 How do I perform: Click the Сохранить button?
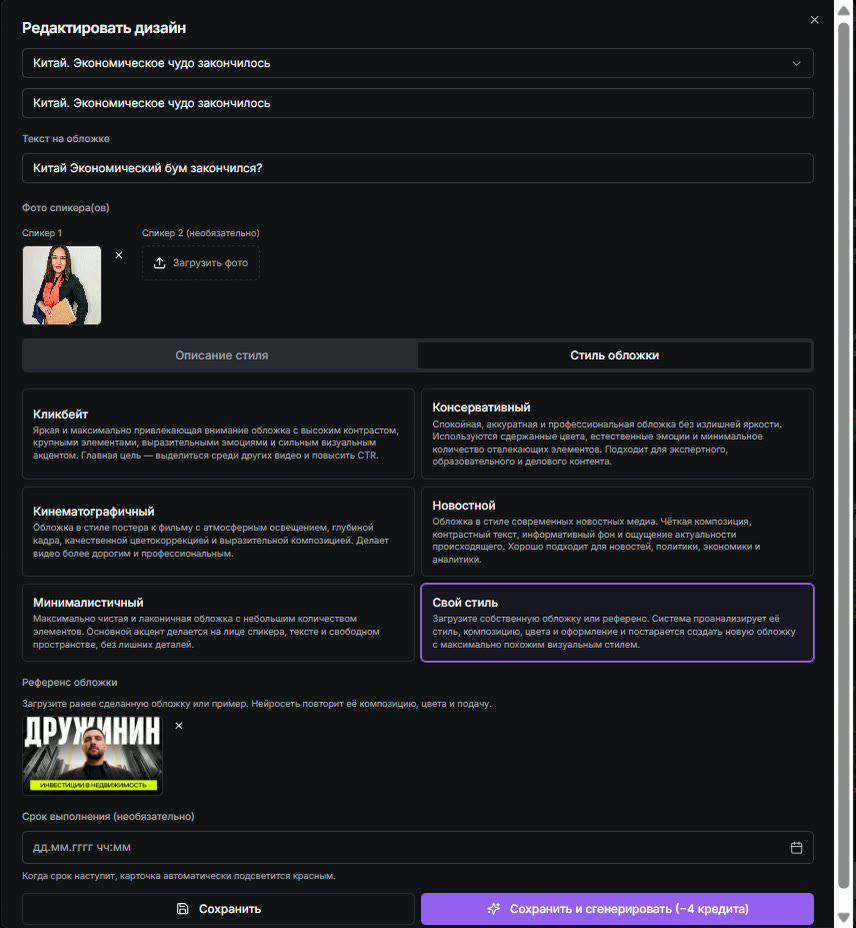click(218, 909)
